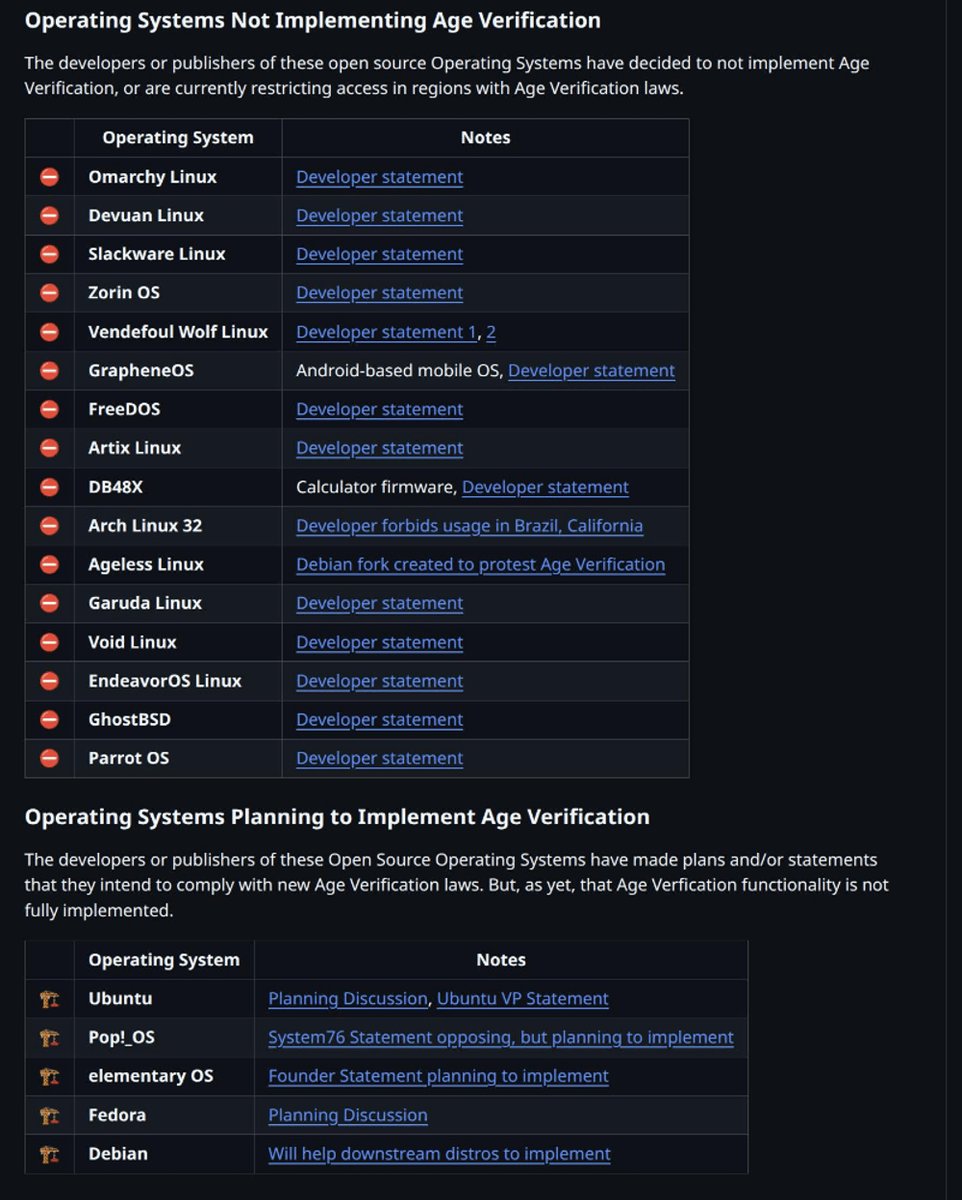Open 'Developer forbids usage in Brazil, California' link

click(x=469, y=526)
